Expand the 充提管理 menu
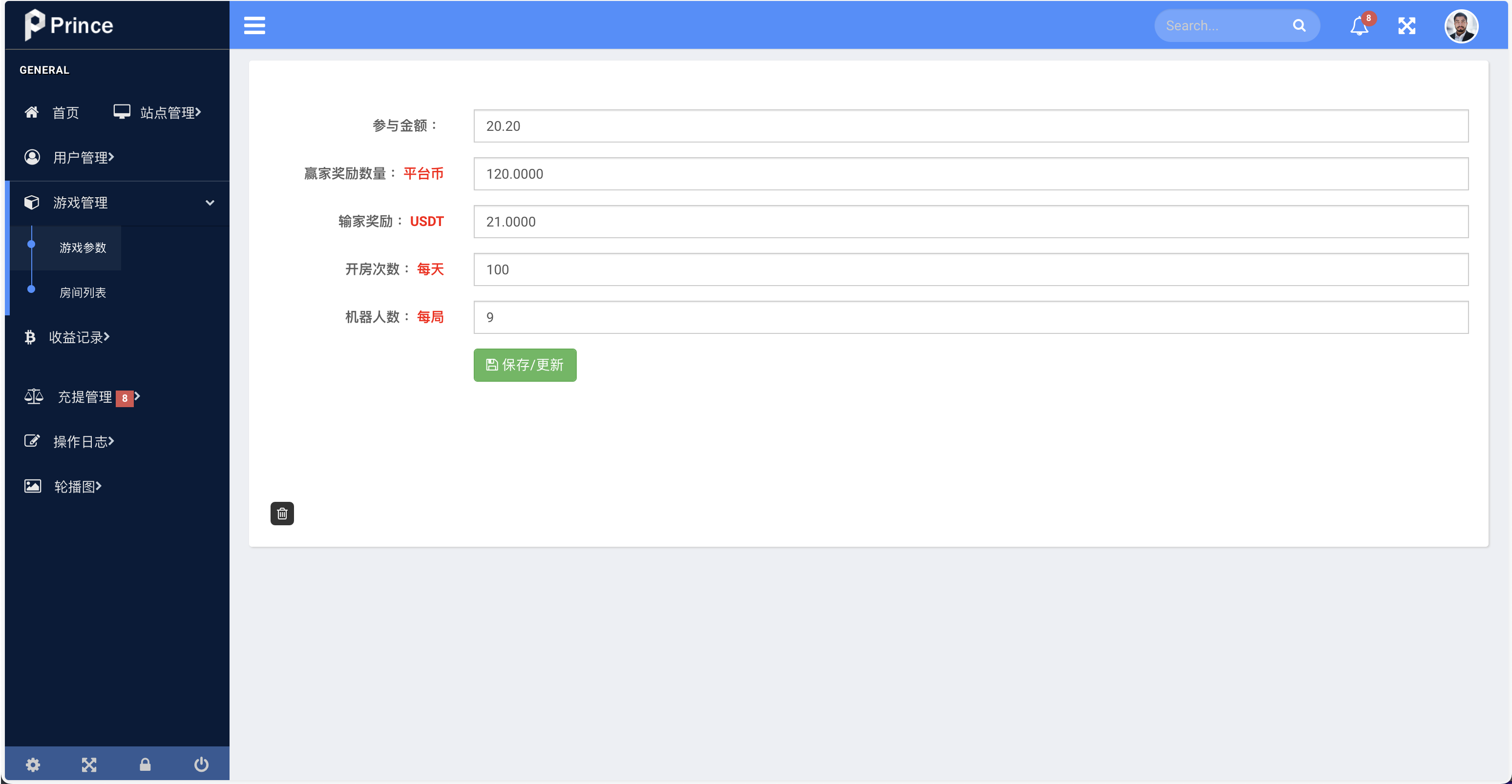This screenshot has width=1512, height=784. pyautogui.click(x=85, y=397)
